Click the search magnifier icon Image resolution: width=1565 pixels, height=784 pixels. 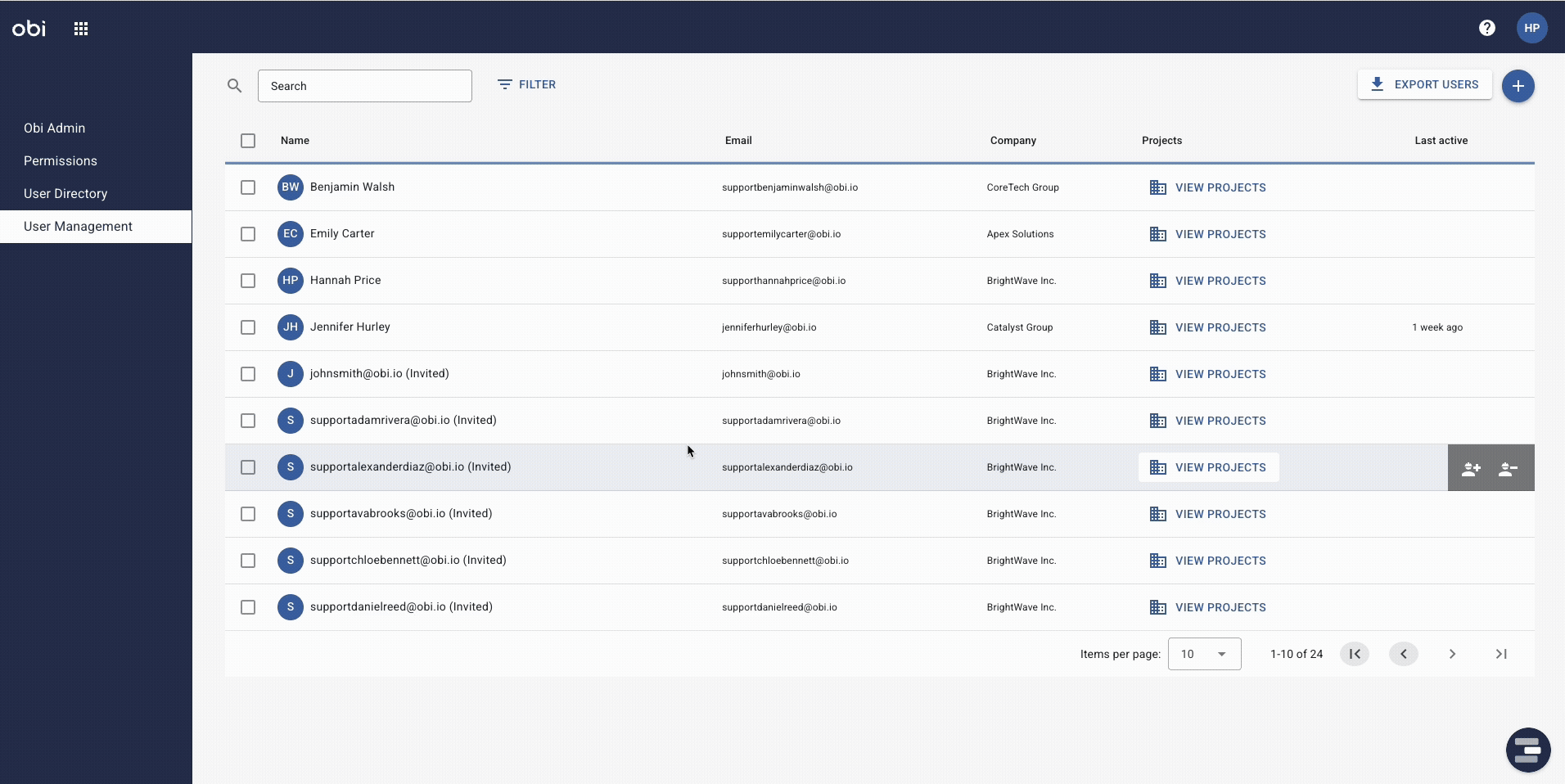coord(234,85)
